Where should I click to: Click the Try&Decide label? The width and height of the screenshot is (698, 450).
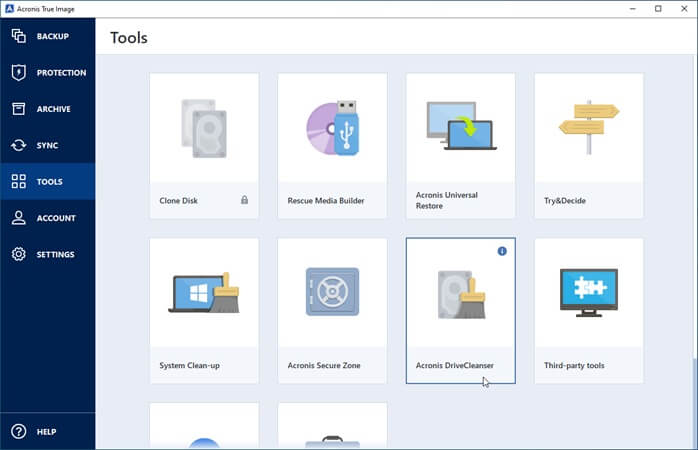[565, 201]
